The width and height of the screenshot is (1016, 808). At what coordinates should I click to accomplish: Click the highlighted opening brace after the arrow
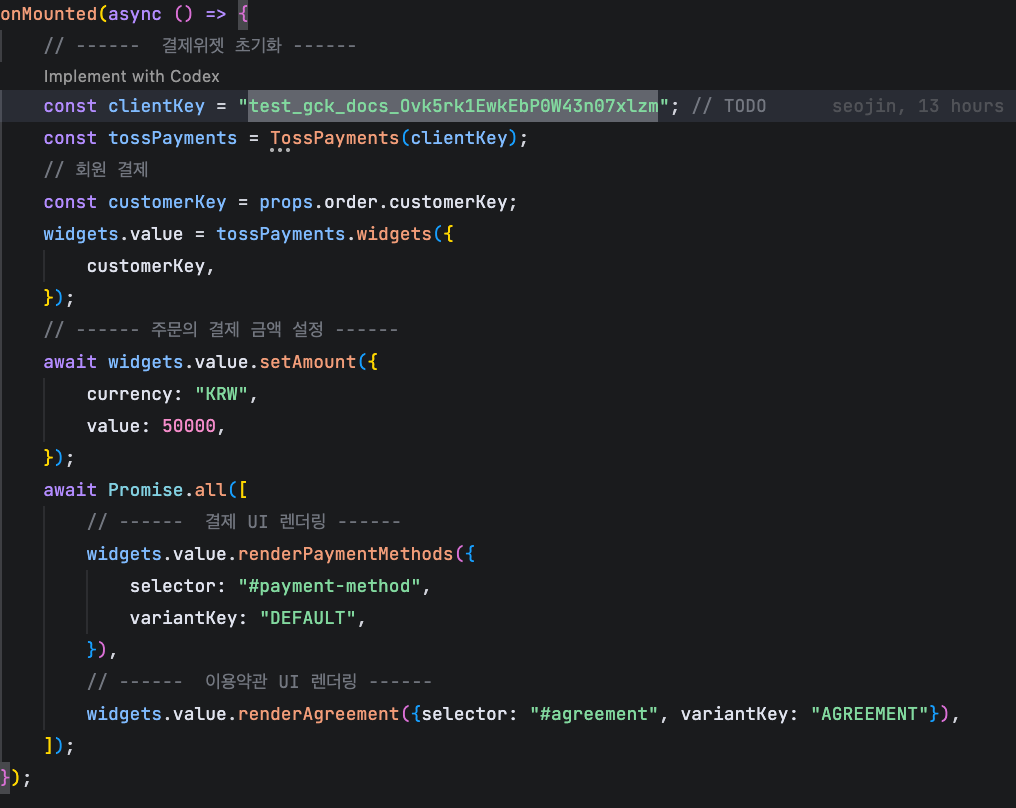tap(243, 14)
